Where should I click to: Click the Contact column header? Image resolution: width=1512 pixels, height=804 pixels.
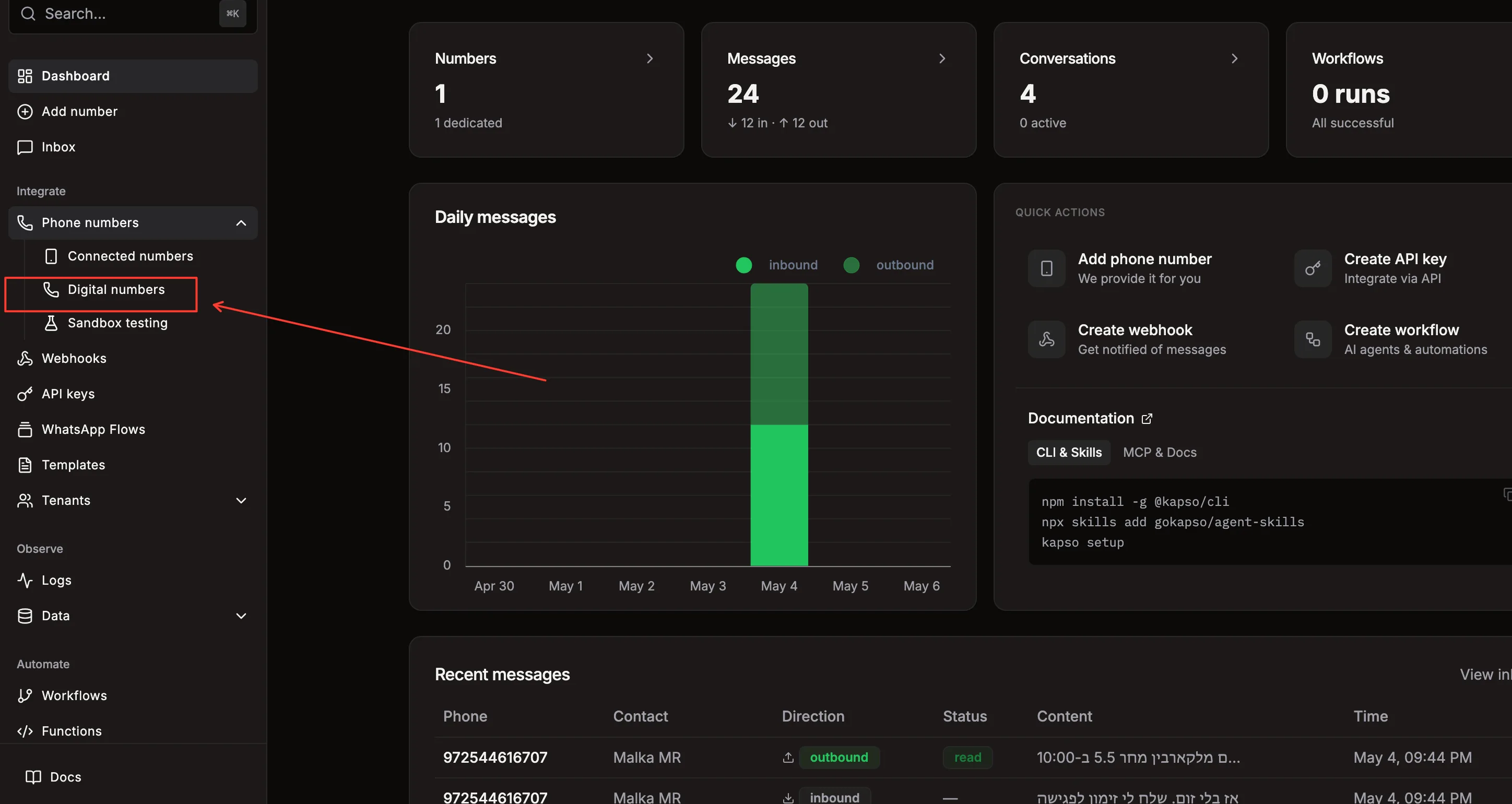click(641, 717)
